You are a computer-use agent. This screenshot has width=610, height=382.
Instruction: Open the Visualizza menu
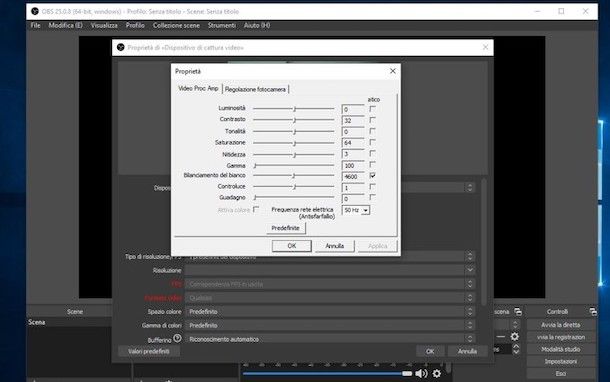pyautogui.click(x=104, y=25)
